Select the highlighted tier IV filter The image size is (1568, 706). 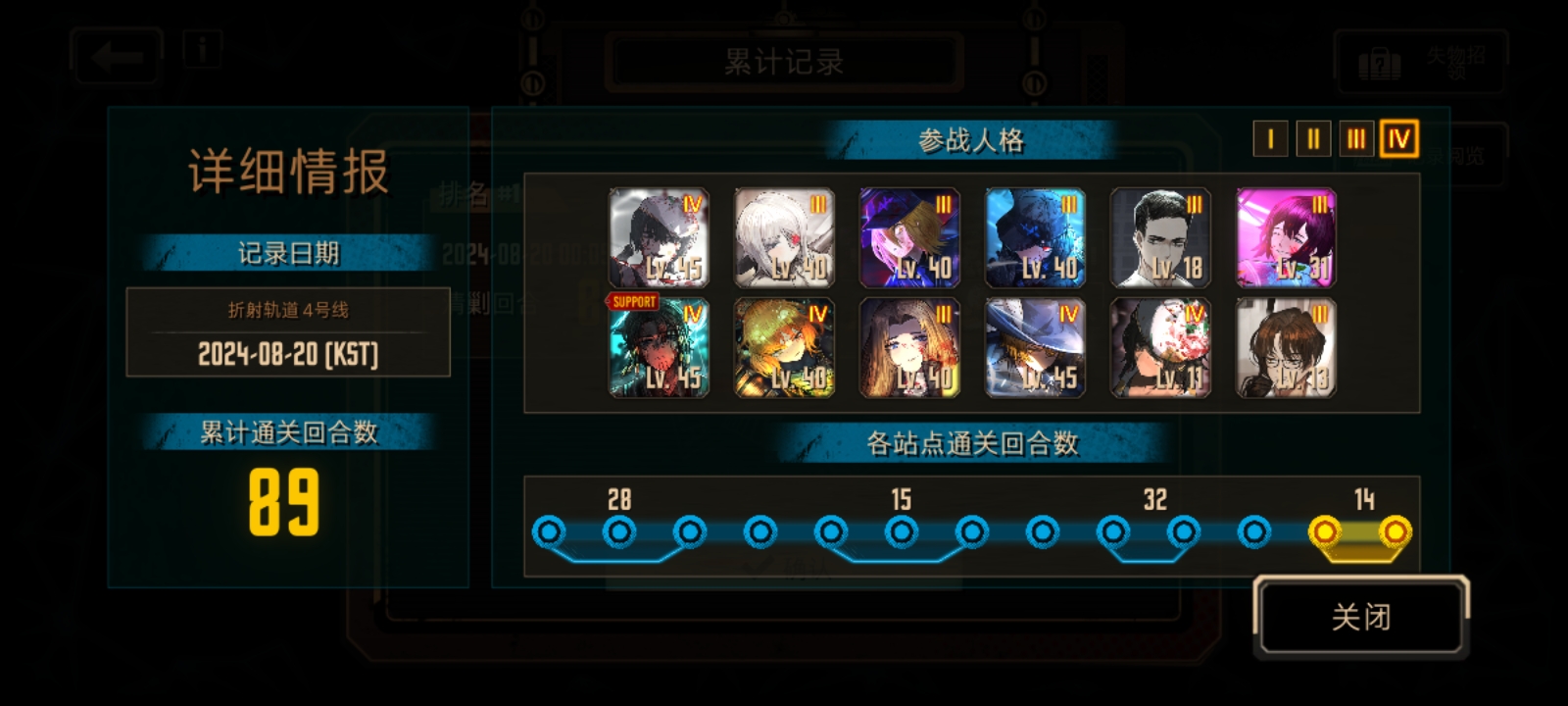pos(1398,139)
